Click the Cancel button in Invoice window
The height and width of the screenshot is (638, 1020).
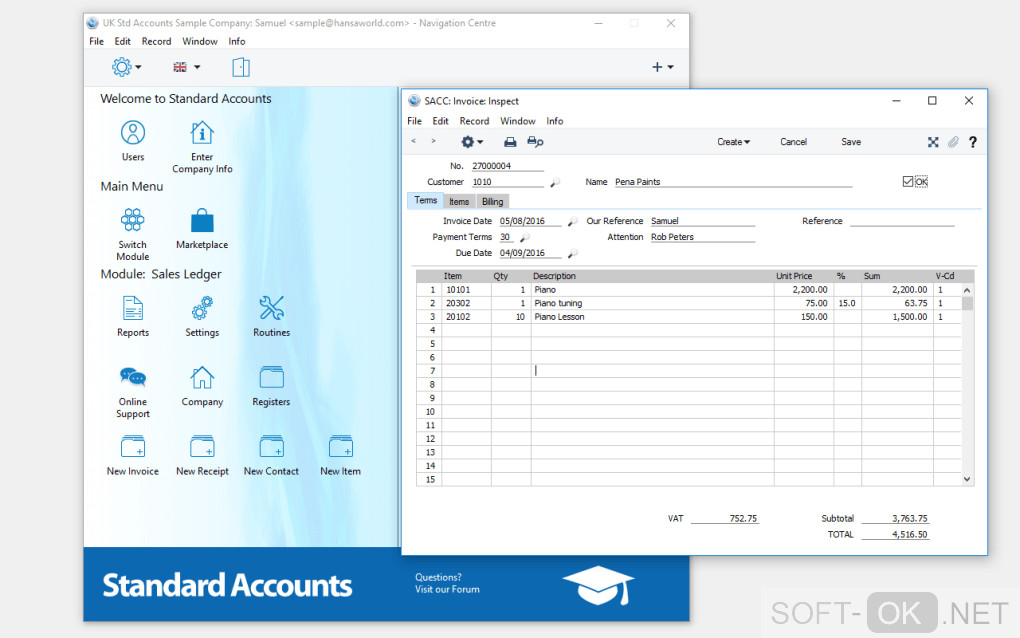pos(794,142)
